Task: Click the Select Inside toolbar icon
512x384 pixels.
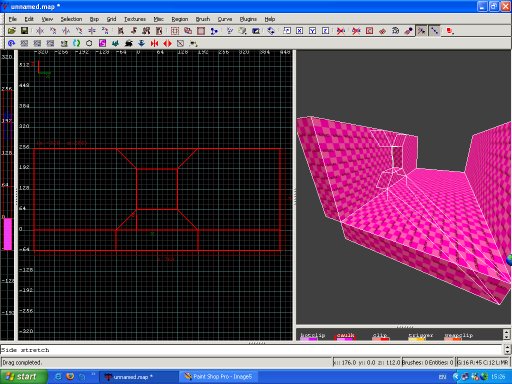Action: tap(159, 31)
